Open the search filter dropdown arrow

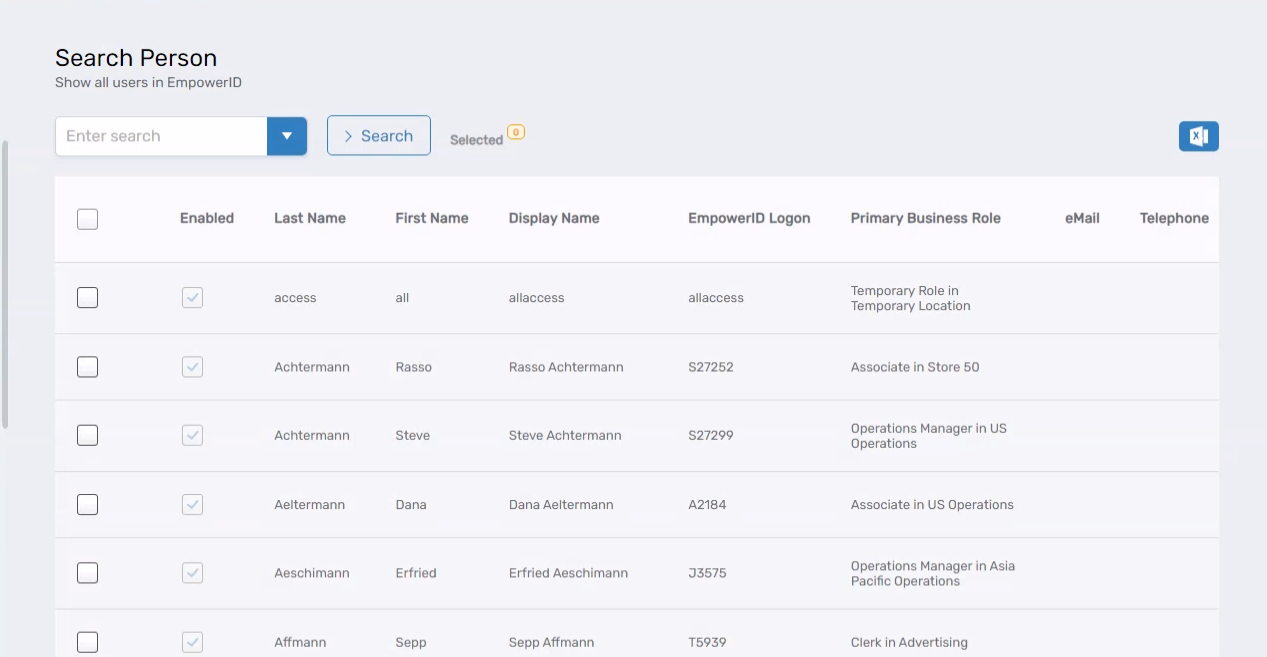[x=287, y=136]
